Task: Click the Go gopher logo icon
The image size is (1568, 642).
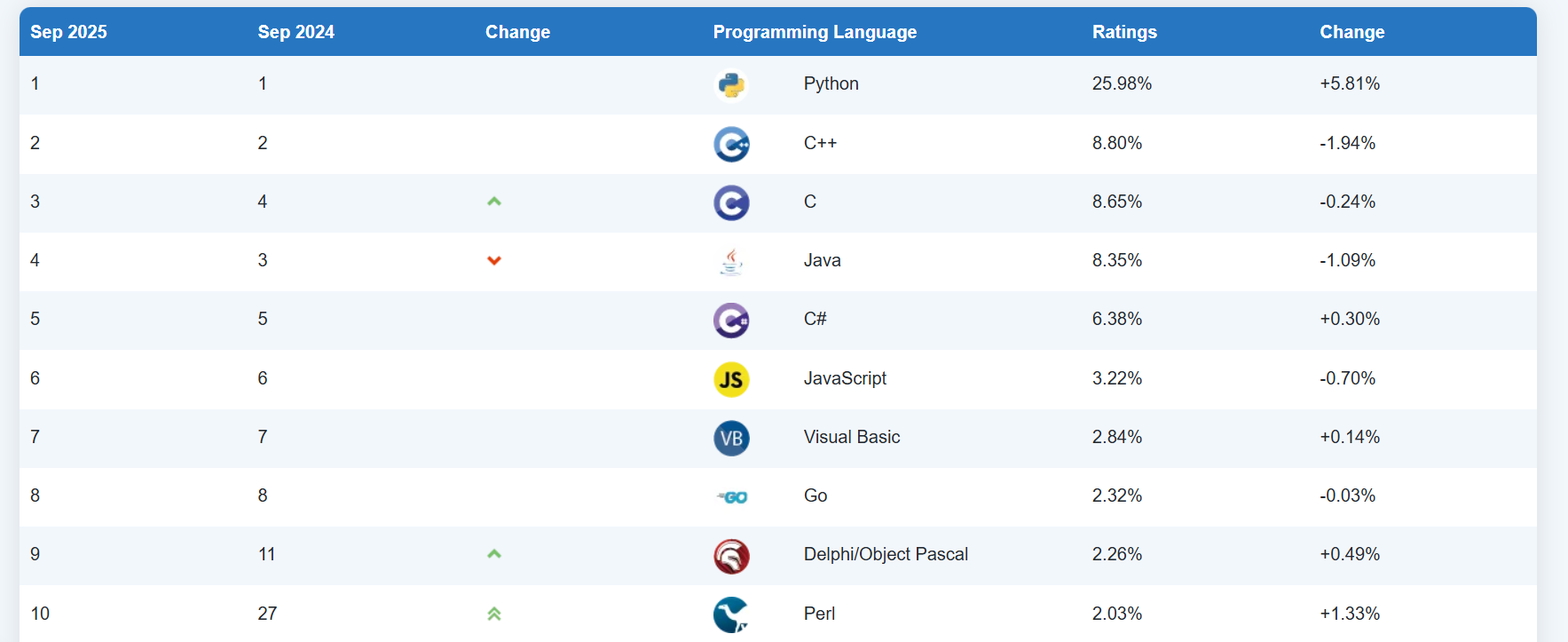Action: coord(733,496)
